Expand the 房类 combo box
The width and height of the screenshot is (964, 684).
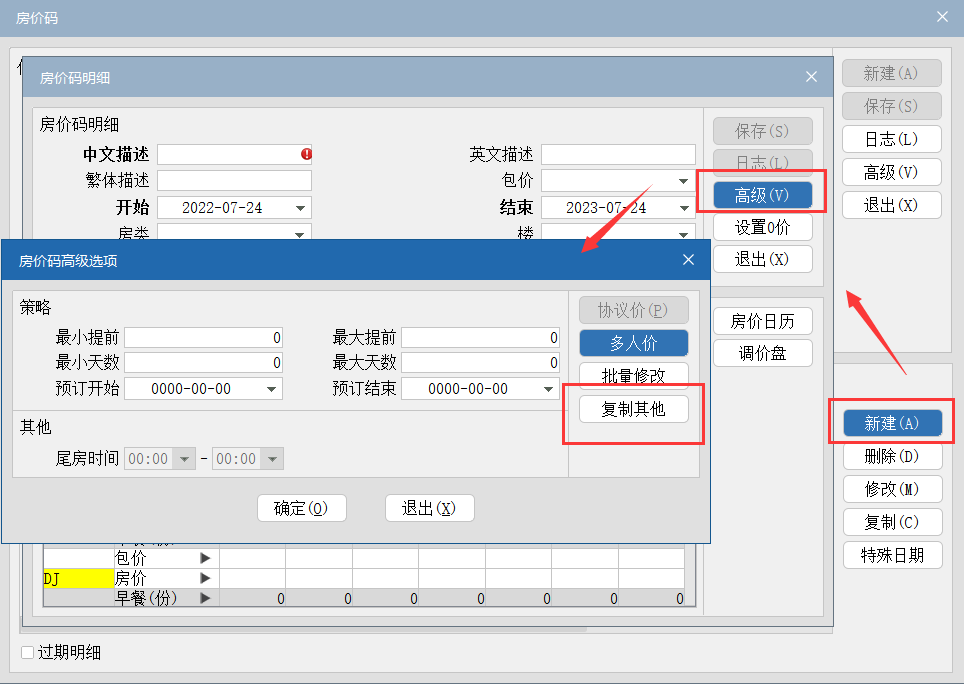coord(299,234)
